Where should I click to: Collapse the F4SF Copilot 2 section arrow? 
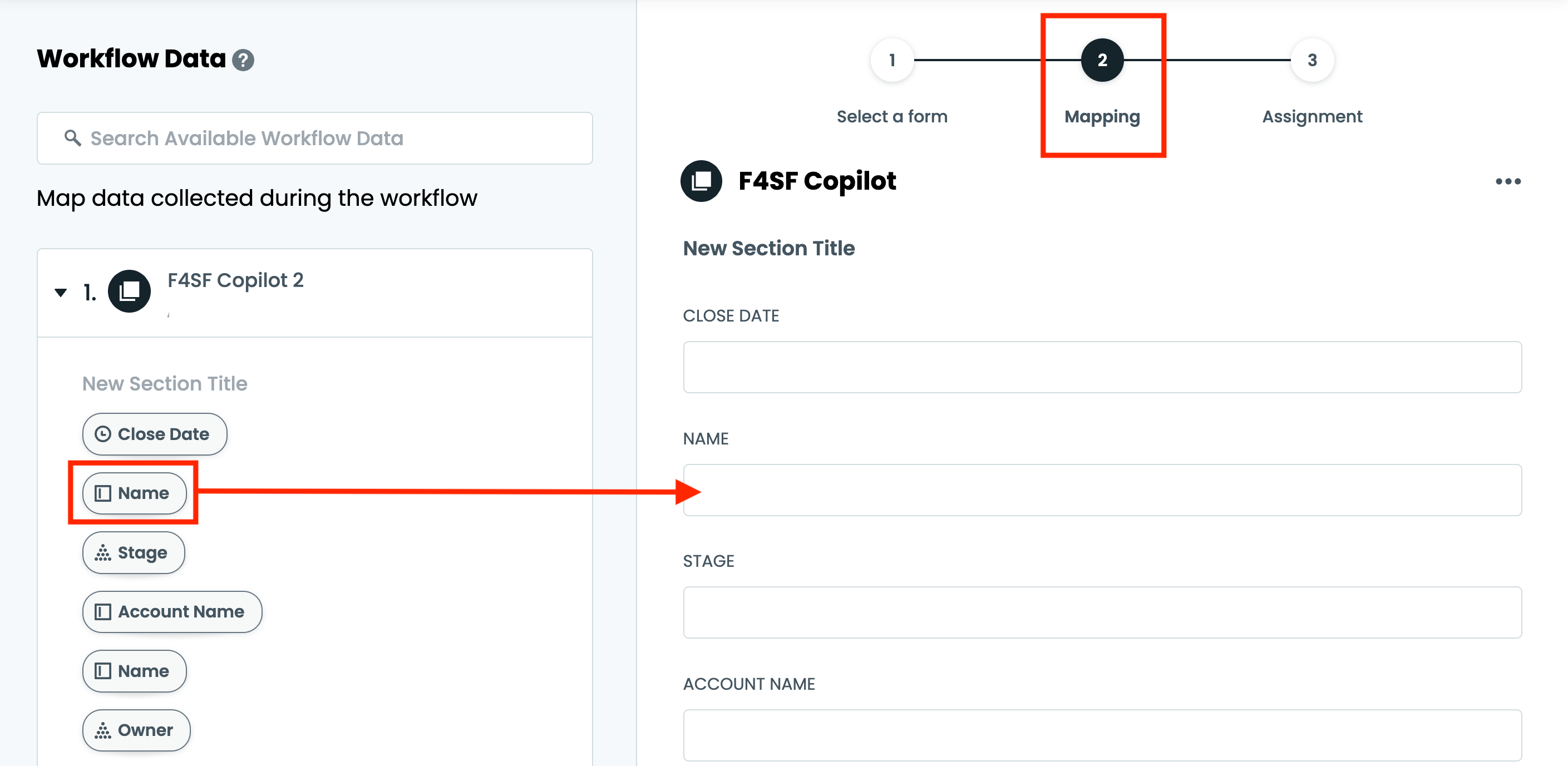[60, 293]
